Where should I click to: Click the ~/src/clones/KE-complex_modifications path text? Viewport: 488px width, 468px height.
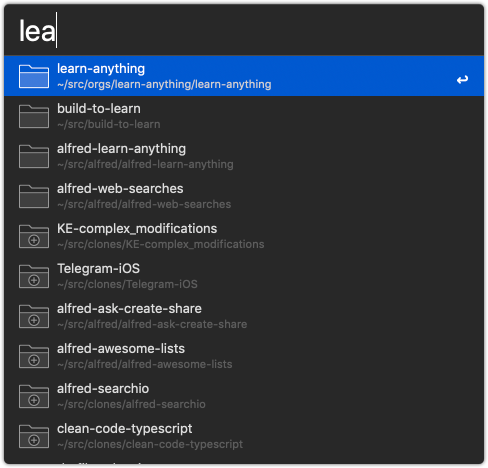click(x=161, y=244)
